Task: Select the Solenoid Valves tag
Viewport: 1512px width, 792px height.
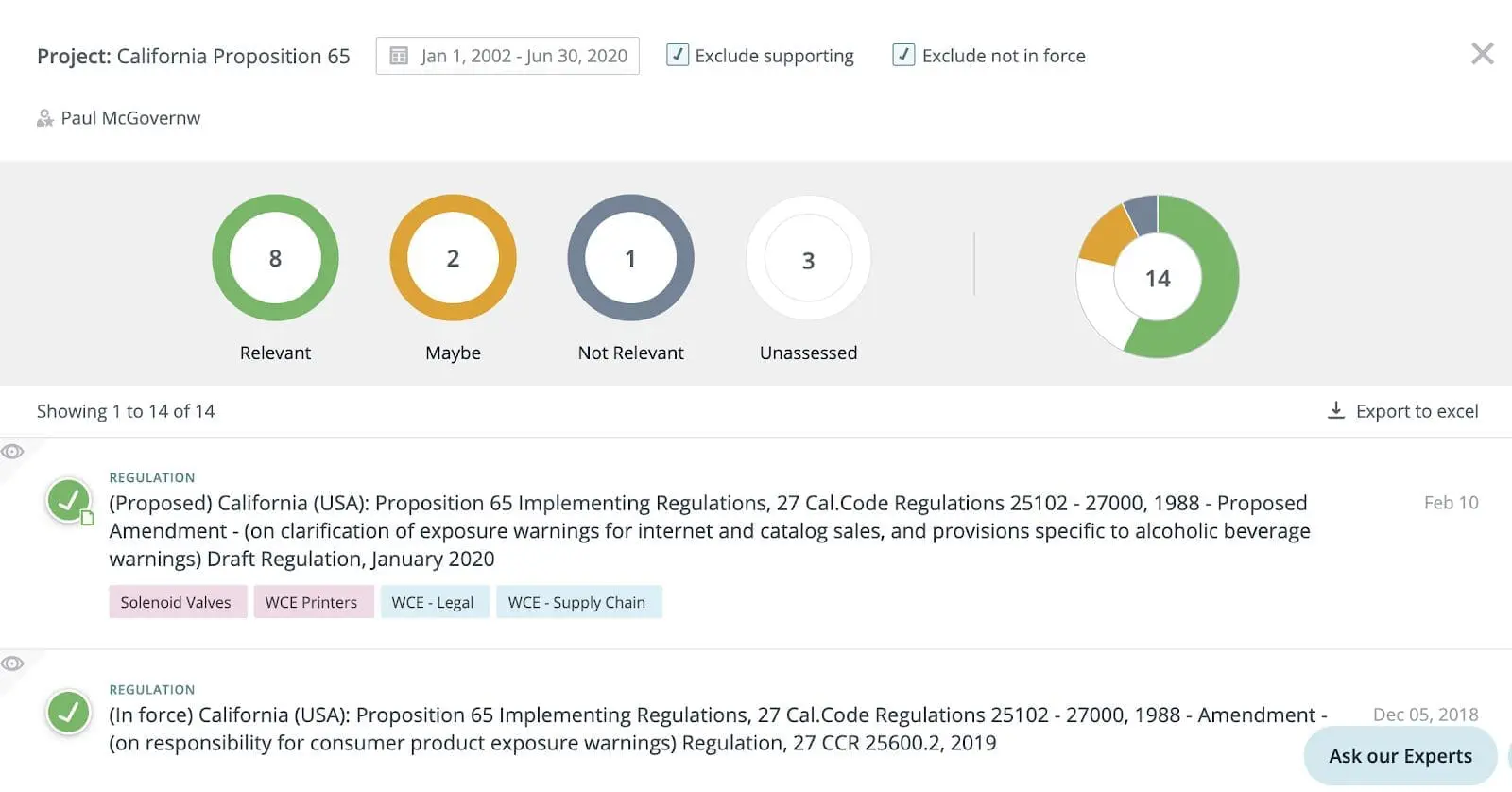Action: pyautogui.click(x=178, y=602)
